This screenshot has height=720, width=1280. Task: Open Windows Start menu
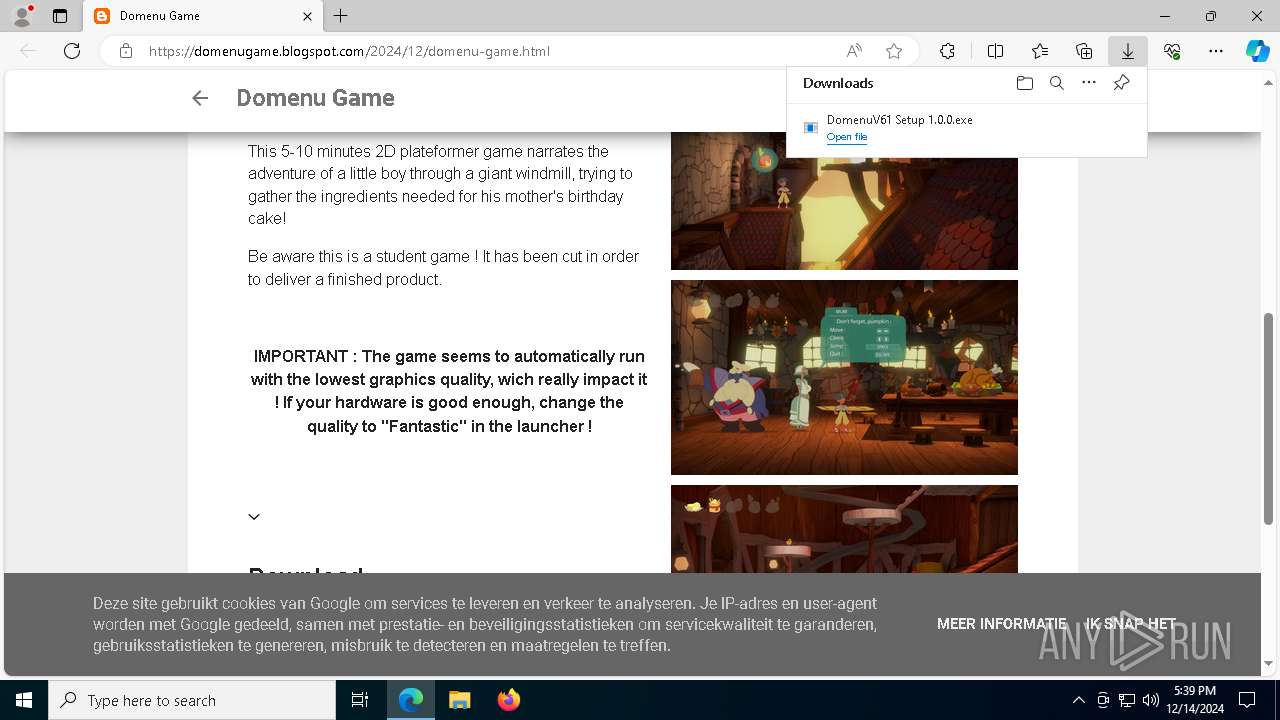[x=24, y=700]
